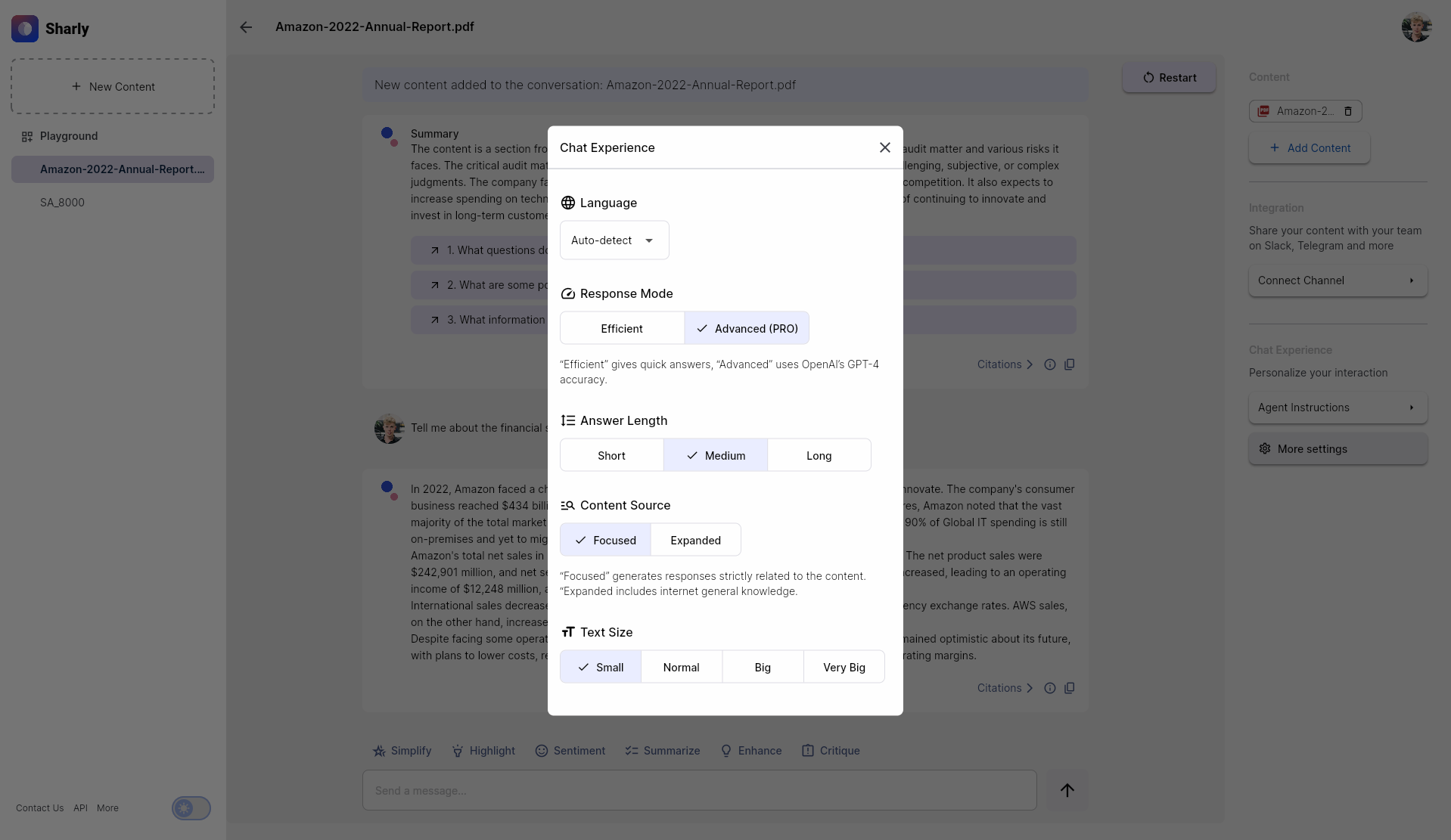This screenshot has height=840, width=1451.
Task: Click the Highlight marker icon
Action: 458,750
